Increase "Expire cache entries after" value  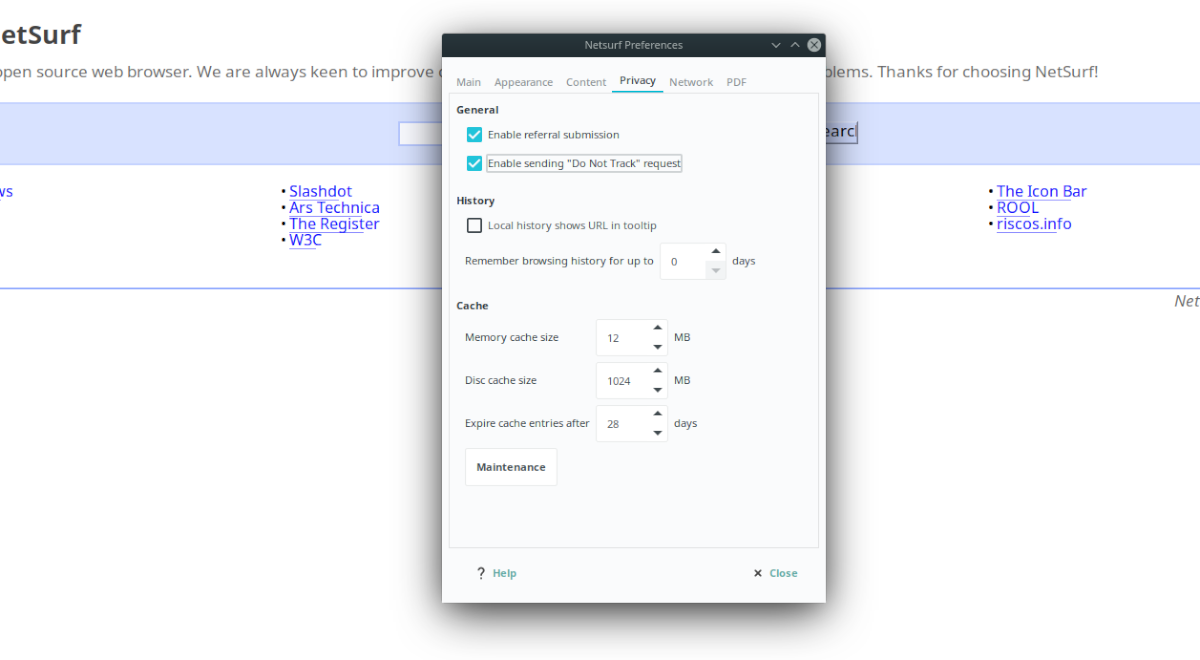tap(657, 412)
